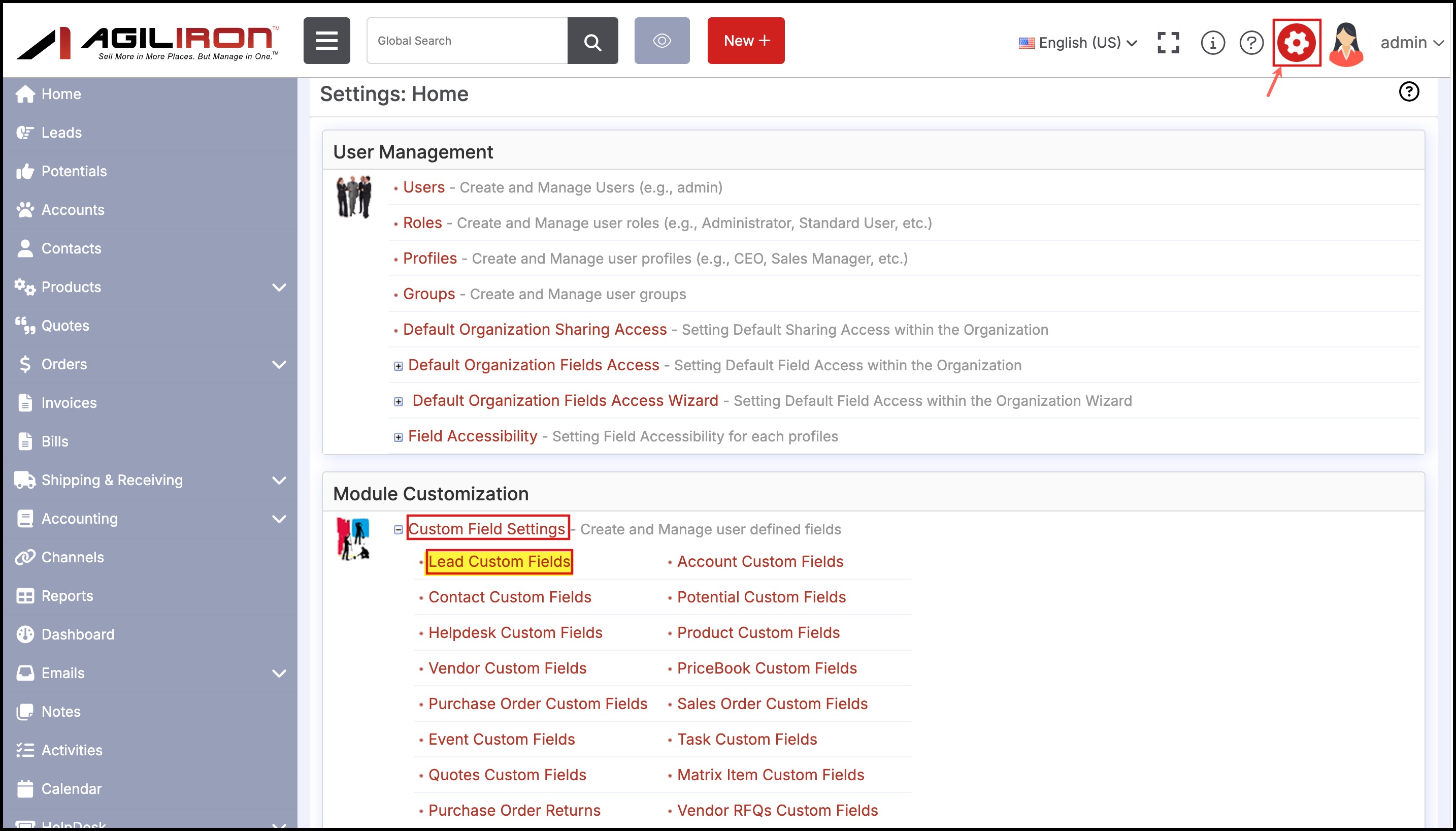Click the global search magnifier button
This screenshot has width=1456, height=831.
[x=592, y=41]
